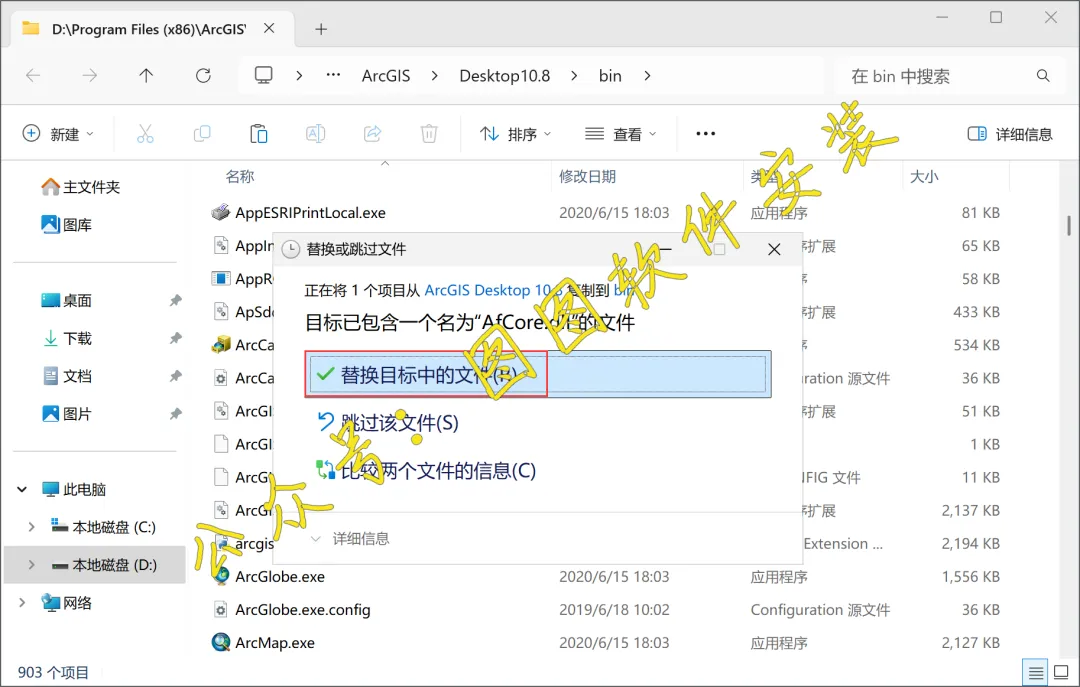1080x687 pixels.
Task: Click ArcGIS in the breadcrumb path
Action: [x=386, y=76]
